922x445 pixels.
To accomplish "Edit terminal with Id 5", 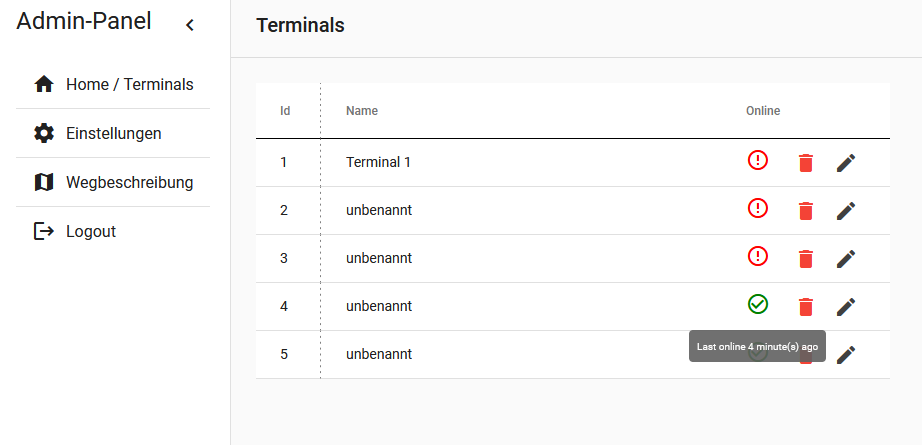I will click(x=846, y=354).
